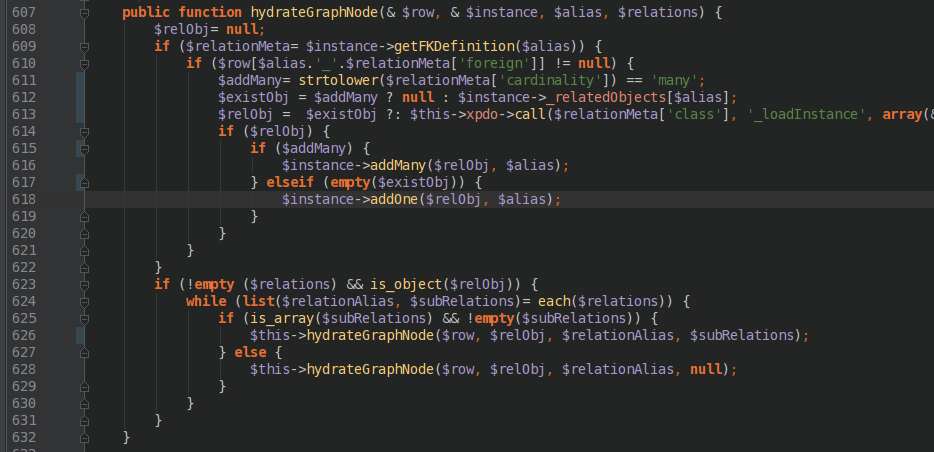
Task: Collapse the if ($addMany) block at line 615
Action: point(84,148)
